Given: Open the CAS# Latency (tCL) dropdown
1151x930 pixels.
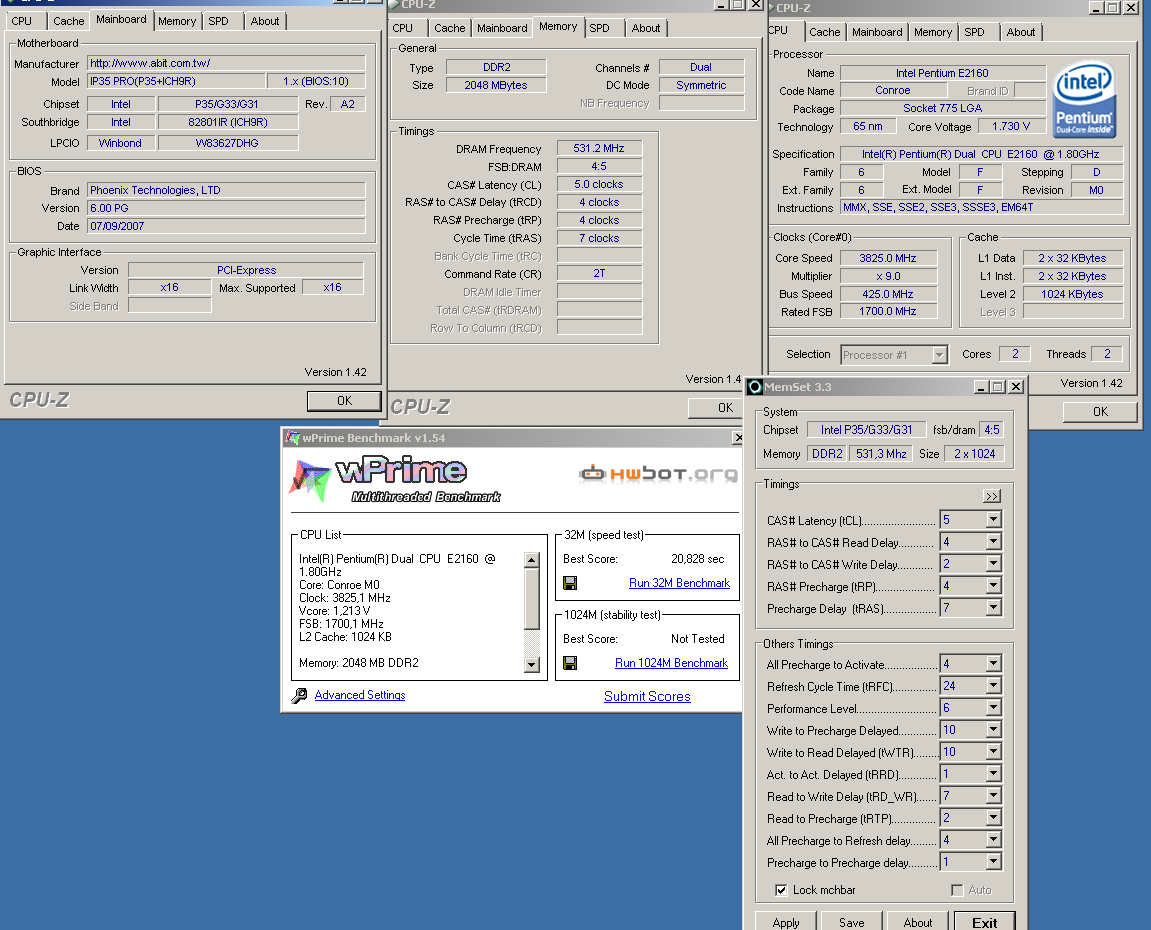Looking at the screenshot, I should (993, 520).
